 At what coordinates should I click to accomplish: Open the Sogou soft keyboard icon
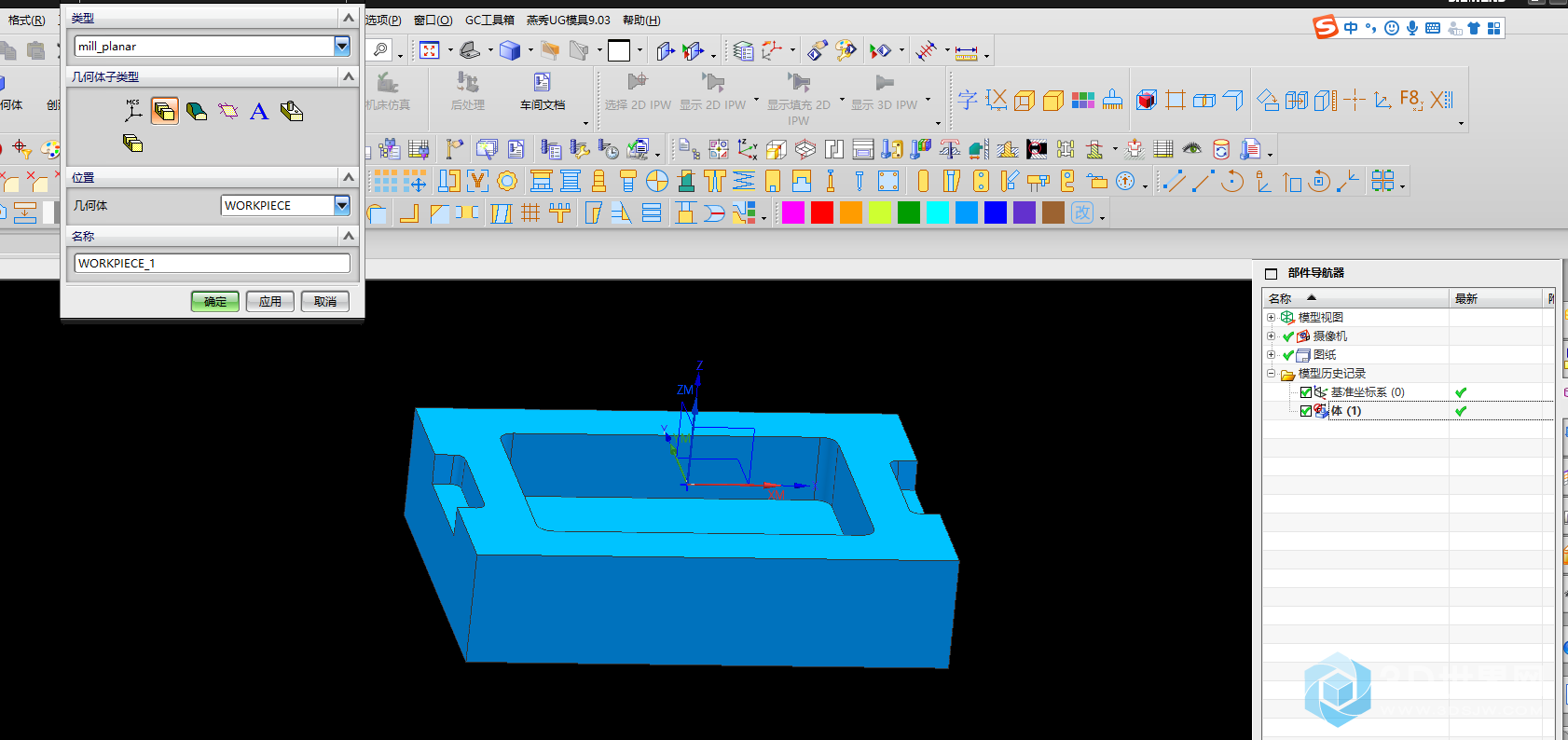coord(1433,28)
